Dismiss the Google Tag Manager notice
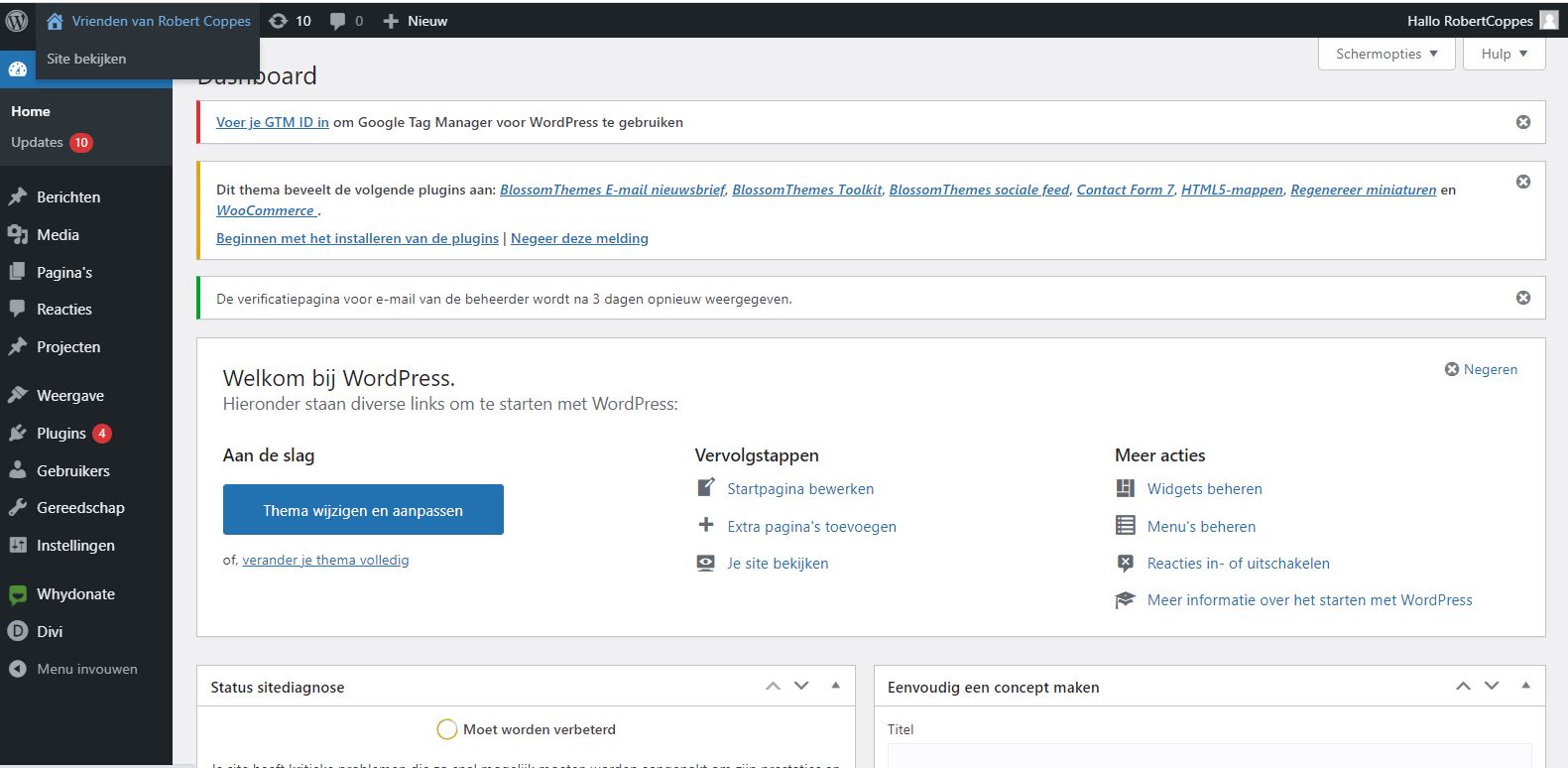 [x=1523, y=122]
